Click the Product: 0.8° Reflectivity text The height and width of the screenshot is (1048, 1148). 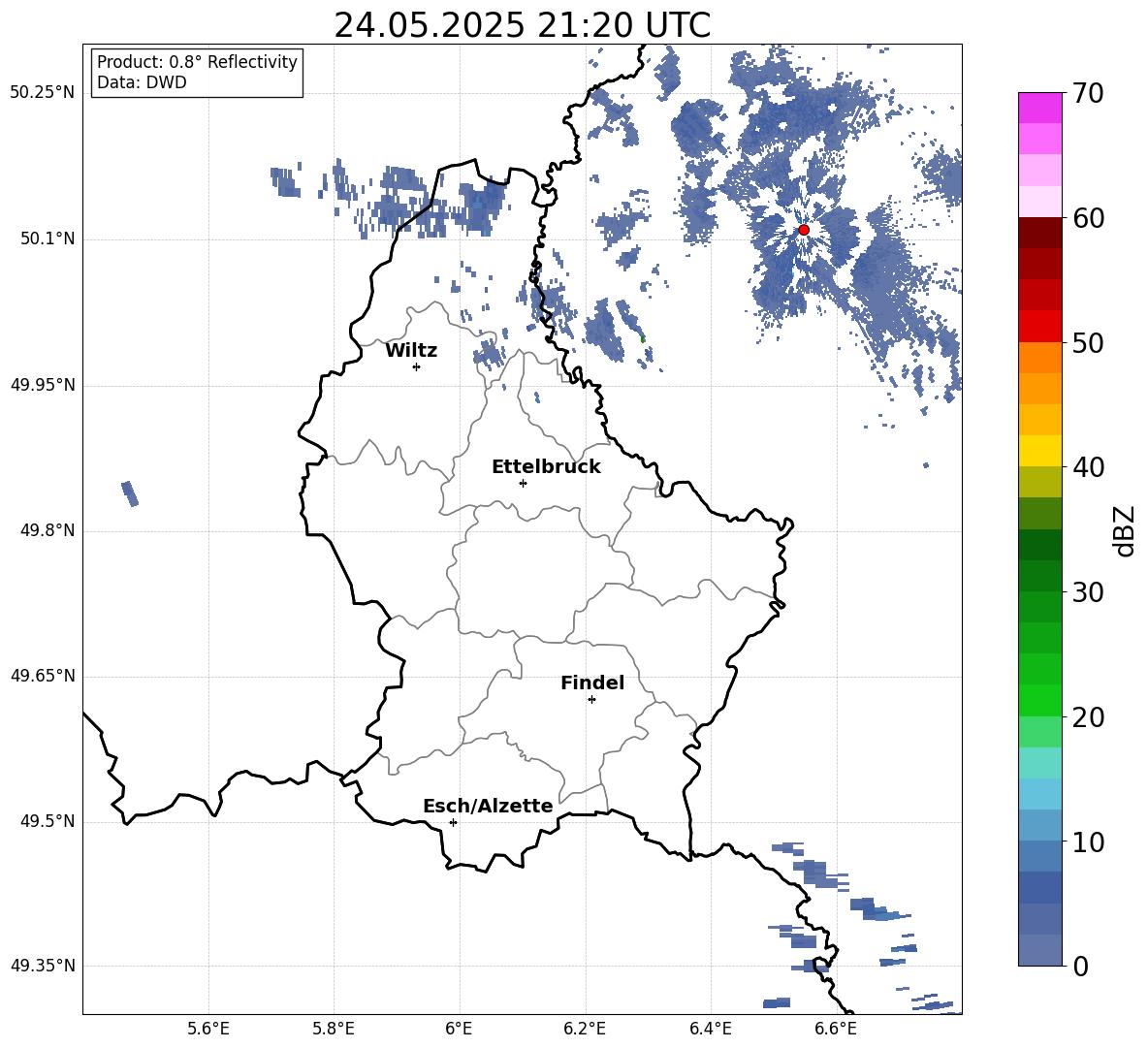[197, 62]
